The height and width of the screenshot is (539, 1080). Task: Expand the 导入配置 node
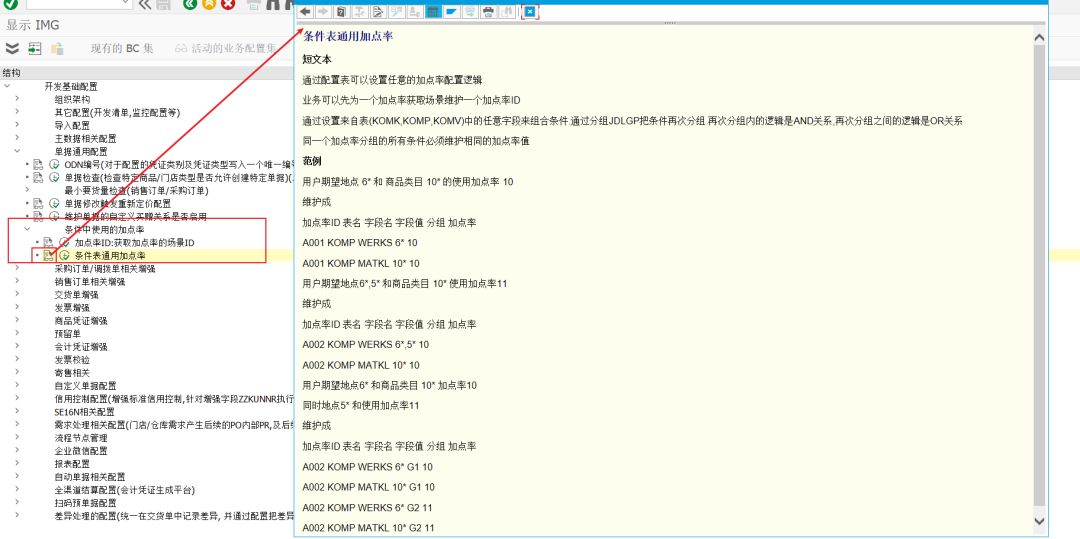(x=17, y=126)
